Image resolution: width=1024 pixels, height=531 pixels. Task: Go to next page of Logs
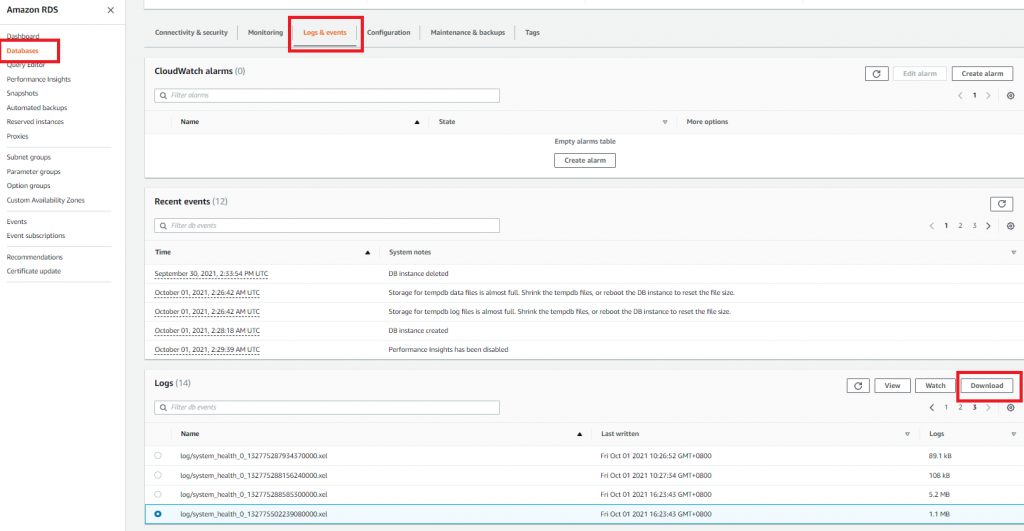pyautogui.click(x=988, y=408)
